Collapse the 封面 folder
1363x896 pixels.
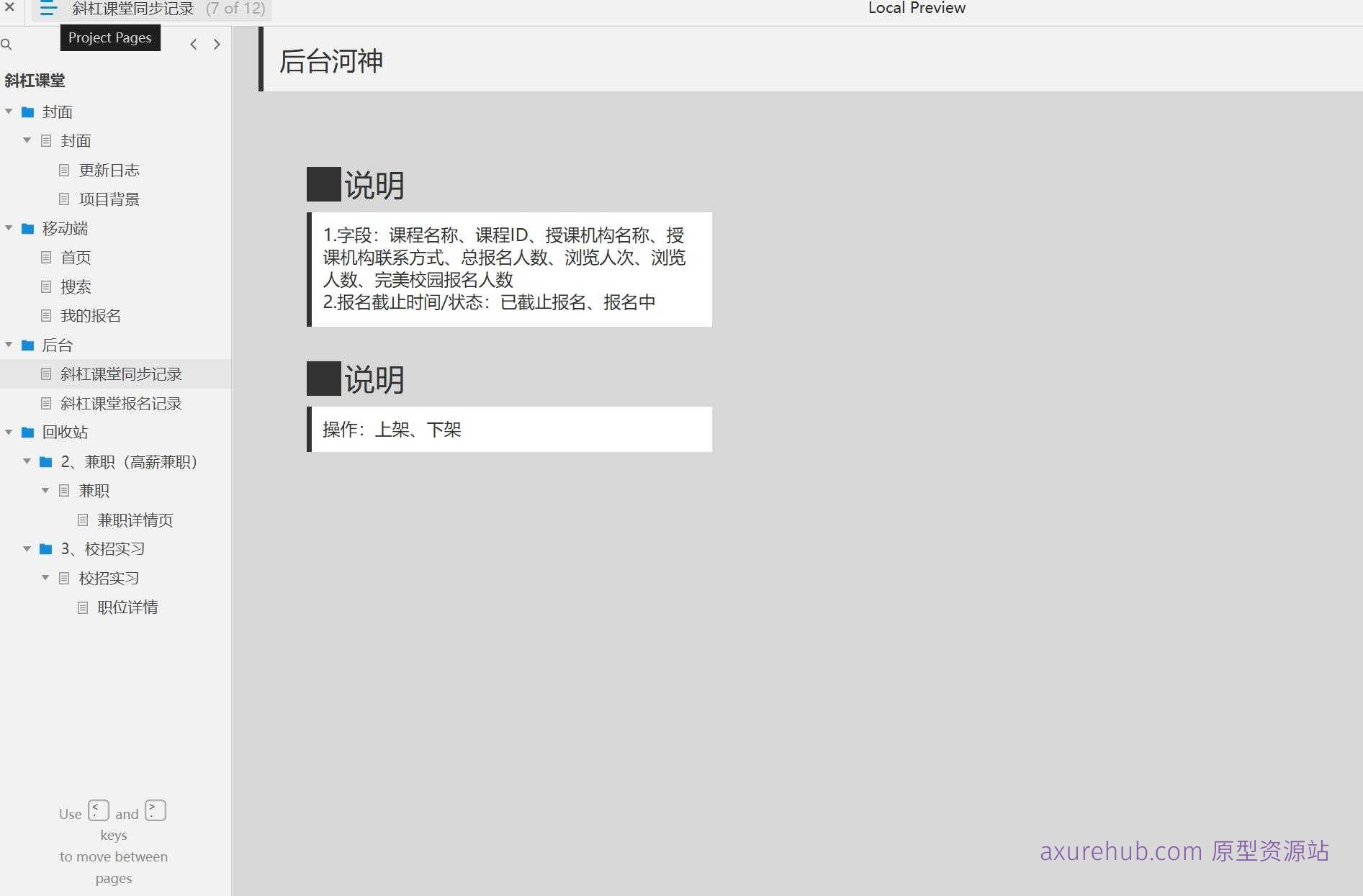click(x=9, y=112)
